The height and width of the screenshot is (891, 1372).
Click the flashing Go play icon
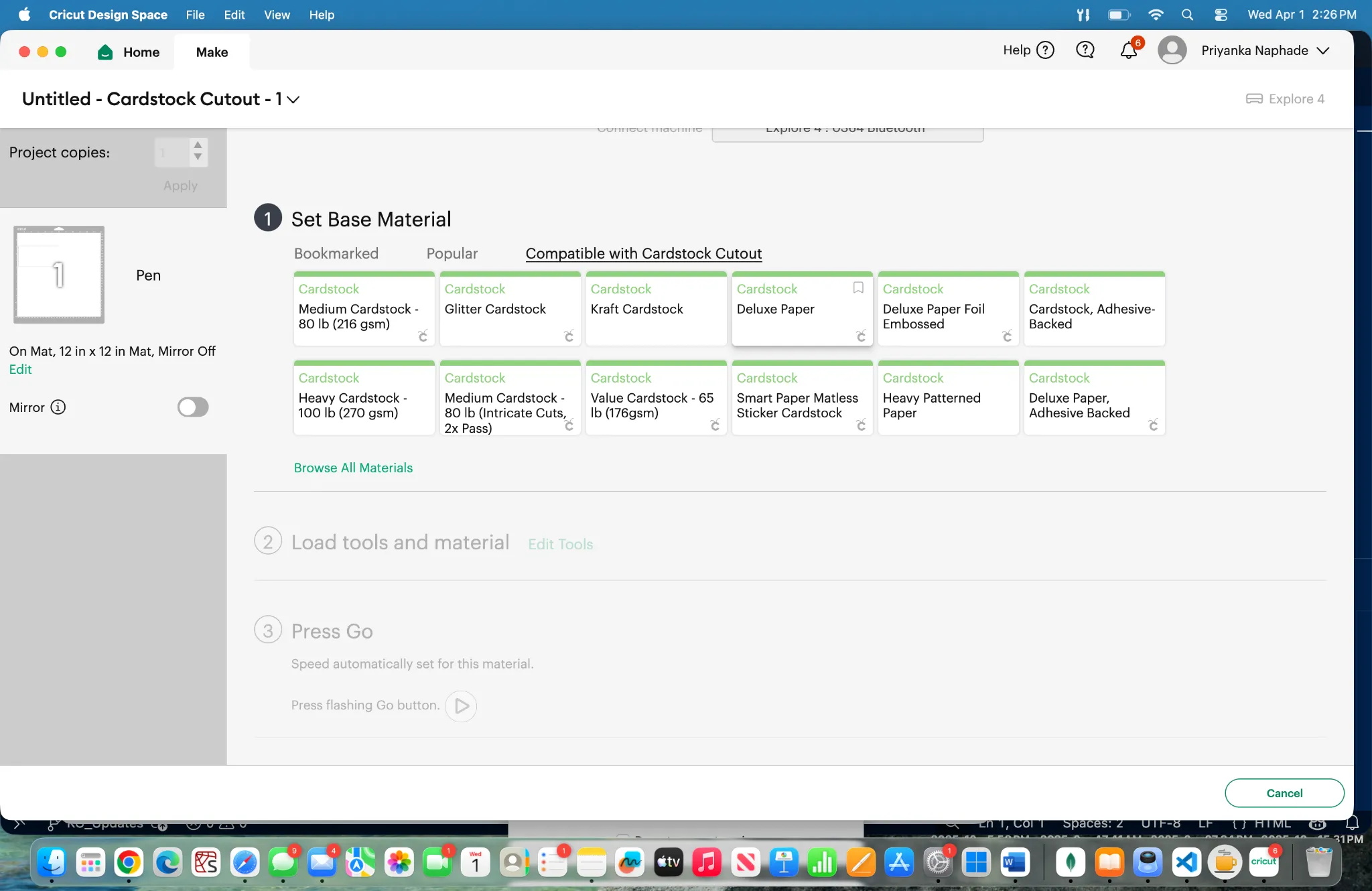tap(461, 705)
